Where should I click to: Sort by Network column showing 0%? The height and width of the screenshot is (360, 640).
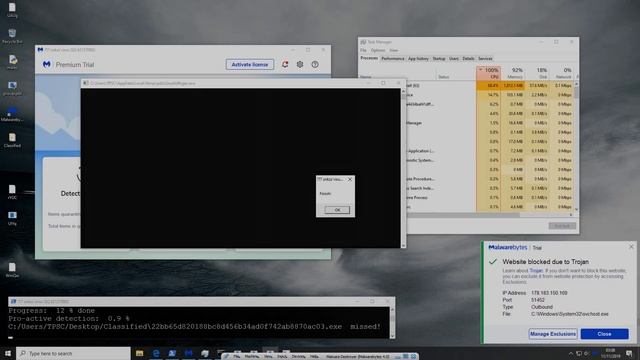pos(561,73)
